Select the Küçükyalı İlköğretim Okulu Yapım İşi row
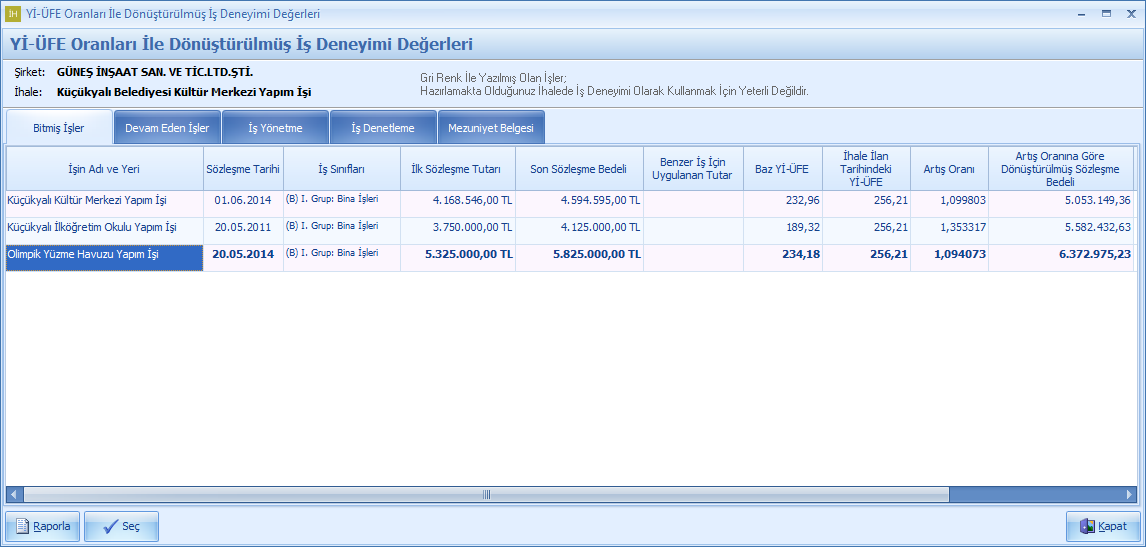 (x=92, y=227)
